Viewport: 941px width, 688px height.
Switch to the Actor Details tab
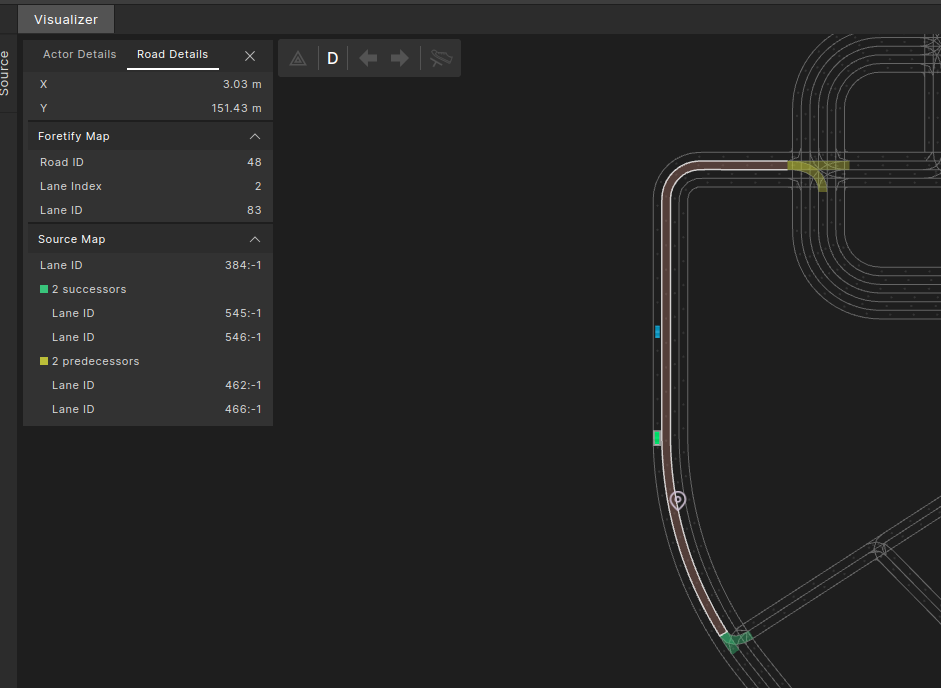click(x=79, y=55)
